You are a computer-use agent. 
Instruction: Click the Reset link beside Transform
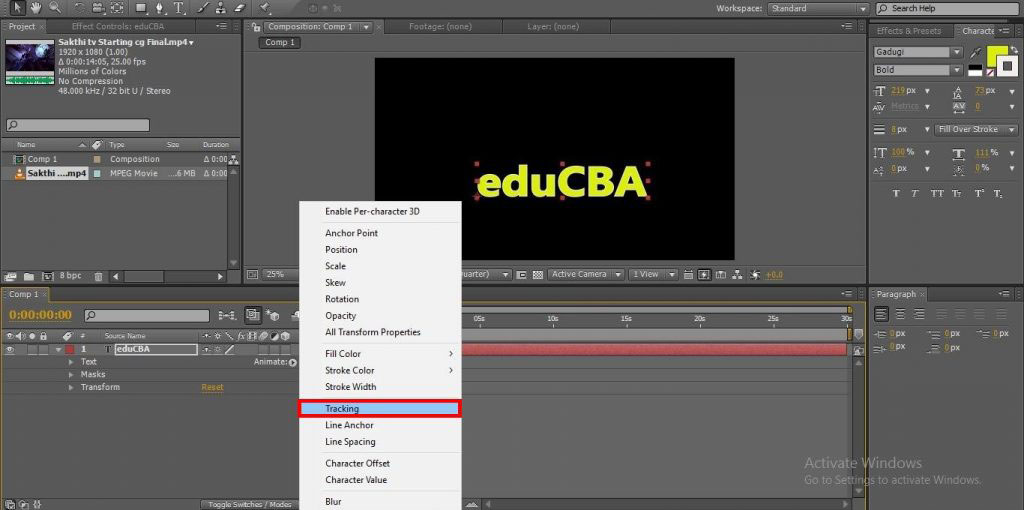pos(212,387)
